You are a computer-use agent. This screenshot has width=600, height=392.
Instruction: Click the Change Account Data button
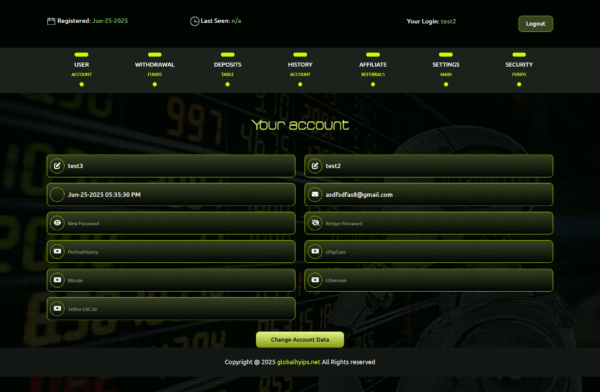[300, 340]
